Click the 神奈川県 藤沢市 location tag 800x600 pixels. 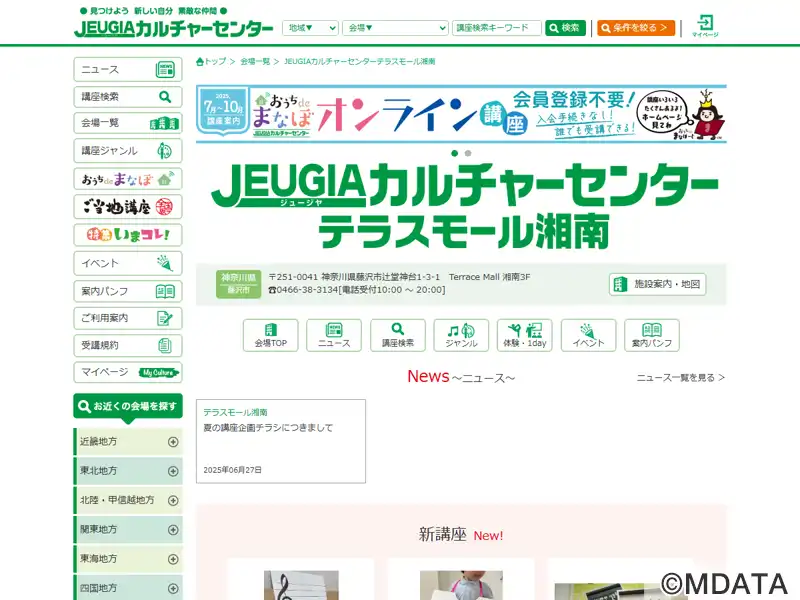[238, 284]
